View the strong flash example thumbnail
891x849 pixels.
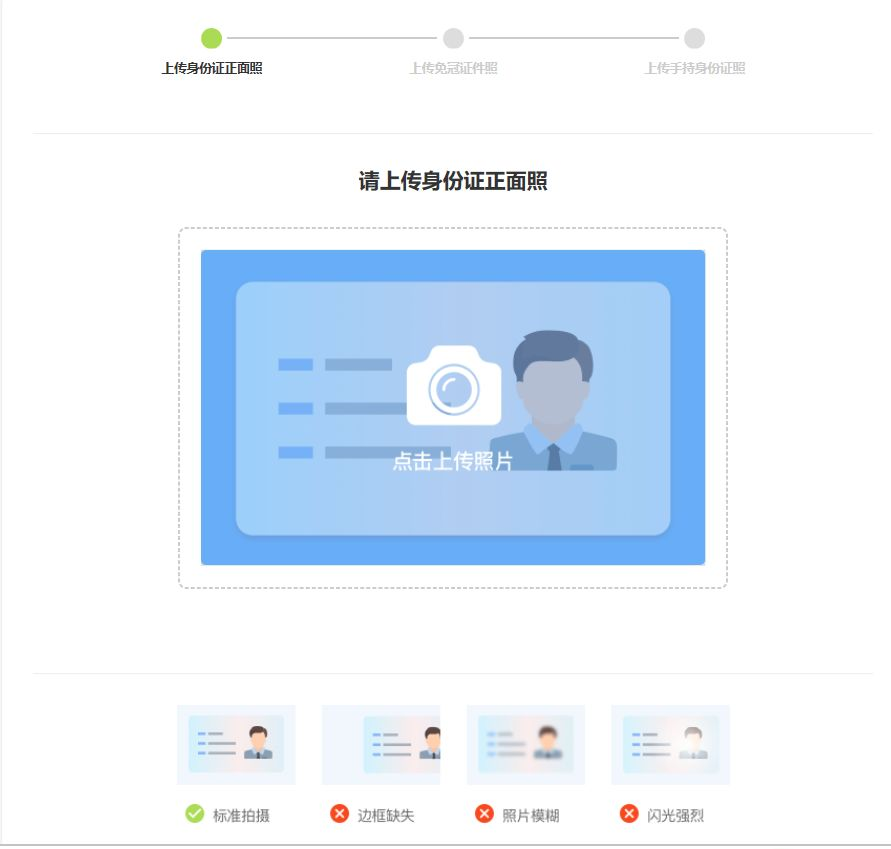pos(670,745)
